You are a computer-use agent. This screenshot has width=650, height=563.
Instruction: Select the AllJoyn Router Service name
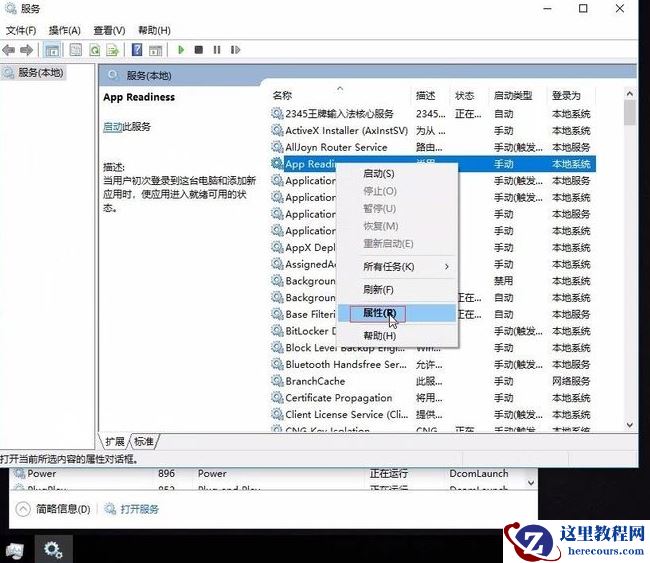tap(336, 147)
